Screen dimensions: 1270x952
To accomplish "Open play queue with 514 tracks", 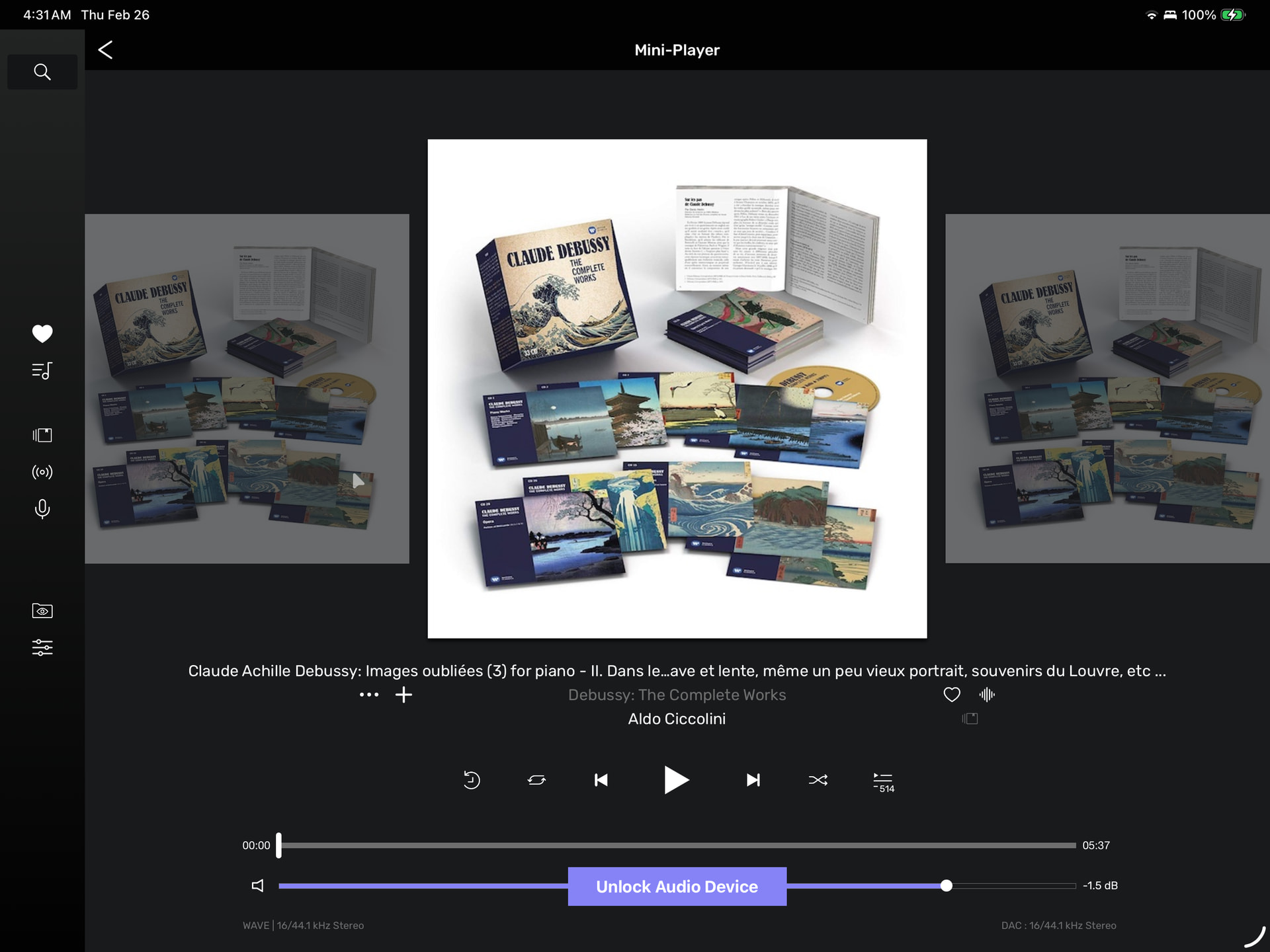I will 883,781.
